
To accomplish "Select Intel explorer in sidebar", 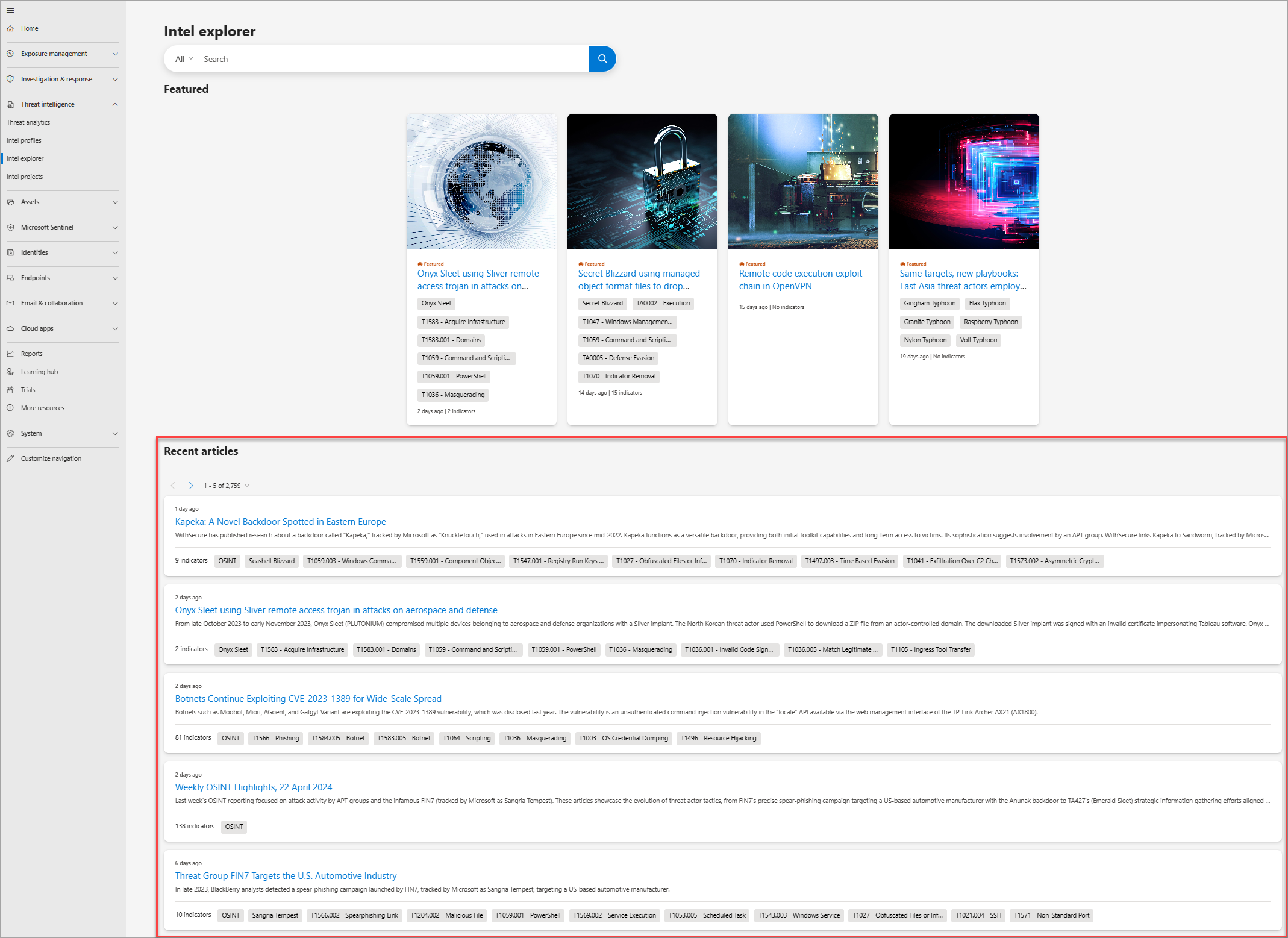I will pos(25,158).
